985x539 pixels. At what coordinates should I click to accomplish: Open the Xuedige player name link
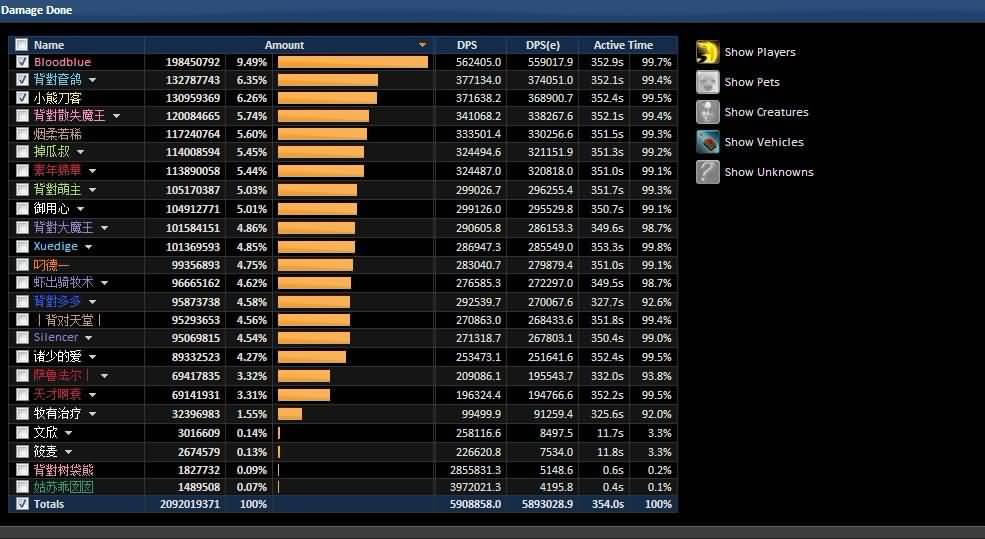coord(55,247)
